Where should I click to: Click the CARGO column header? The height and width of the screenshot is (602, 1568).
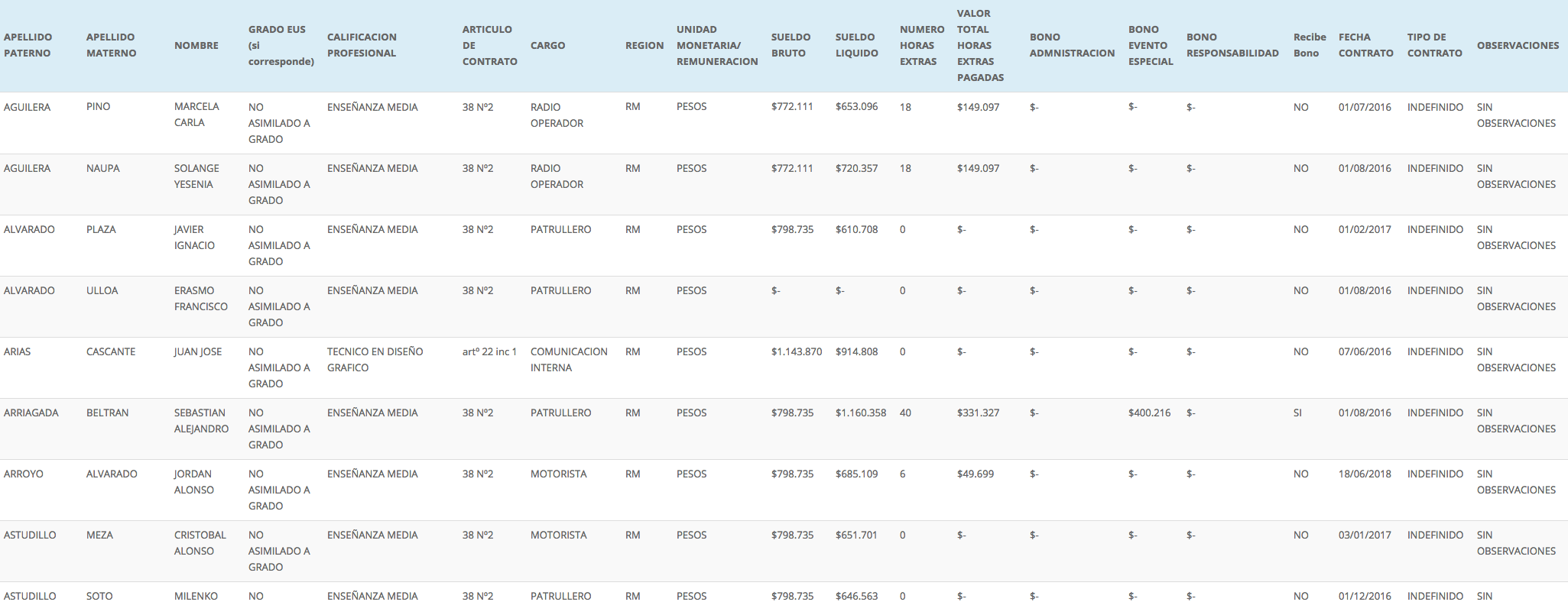548,46
